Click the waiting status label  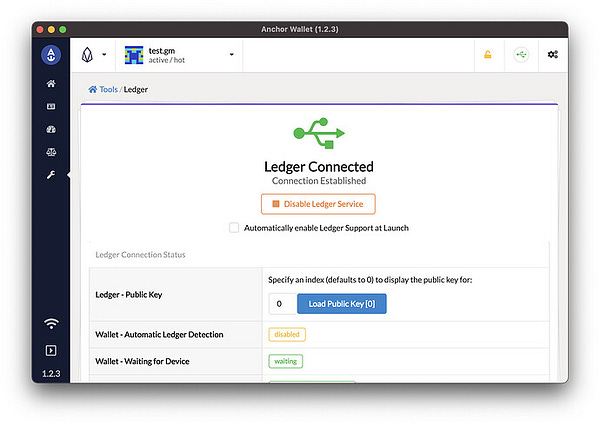285,361
